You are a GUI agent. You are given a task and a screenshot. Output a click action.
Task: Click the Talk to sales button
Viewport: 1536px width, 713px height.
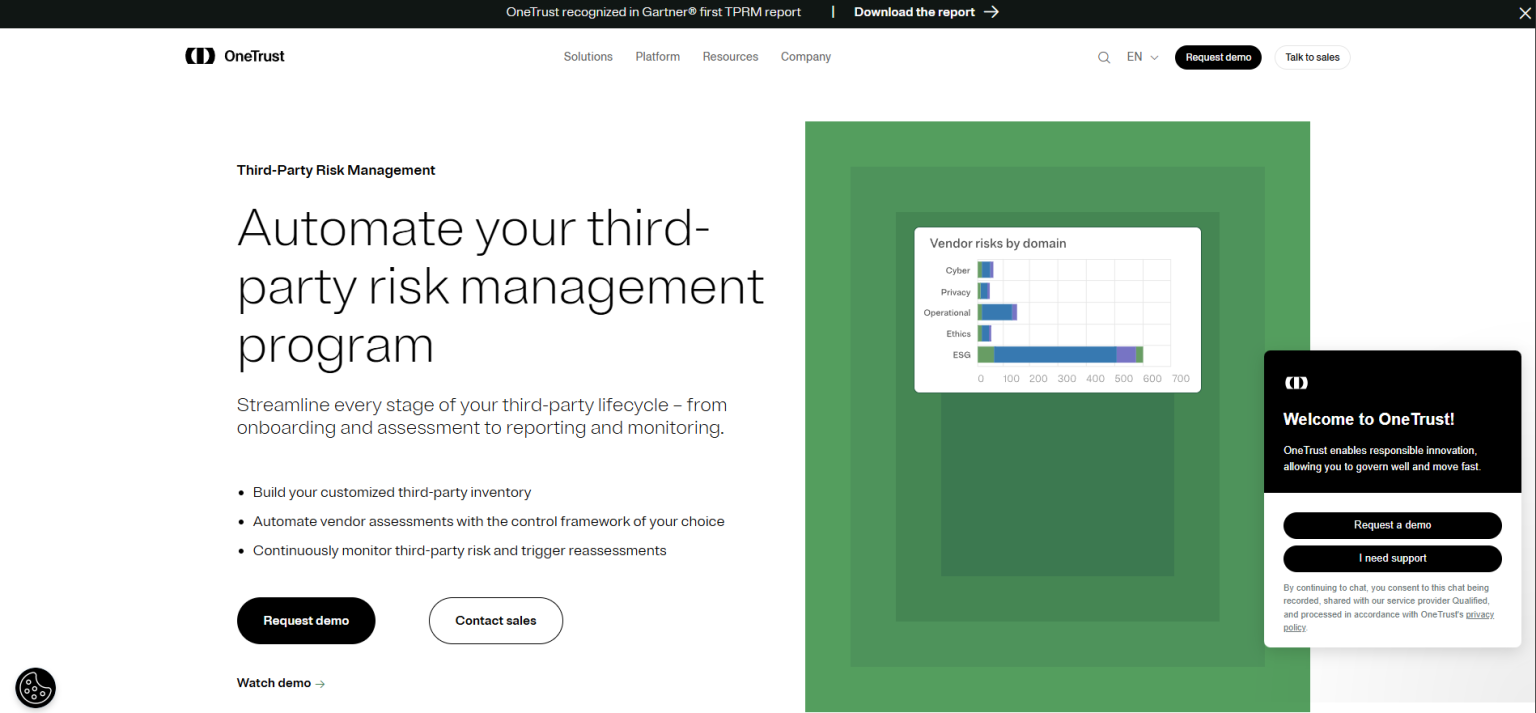[x=1312, y=57]
